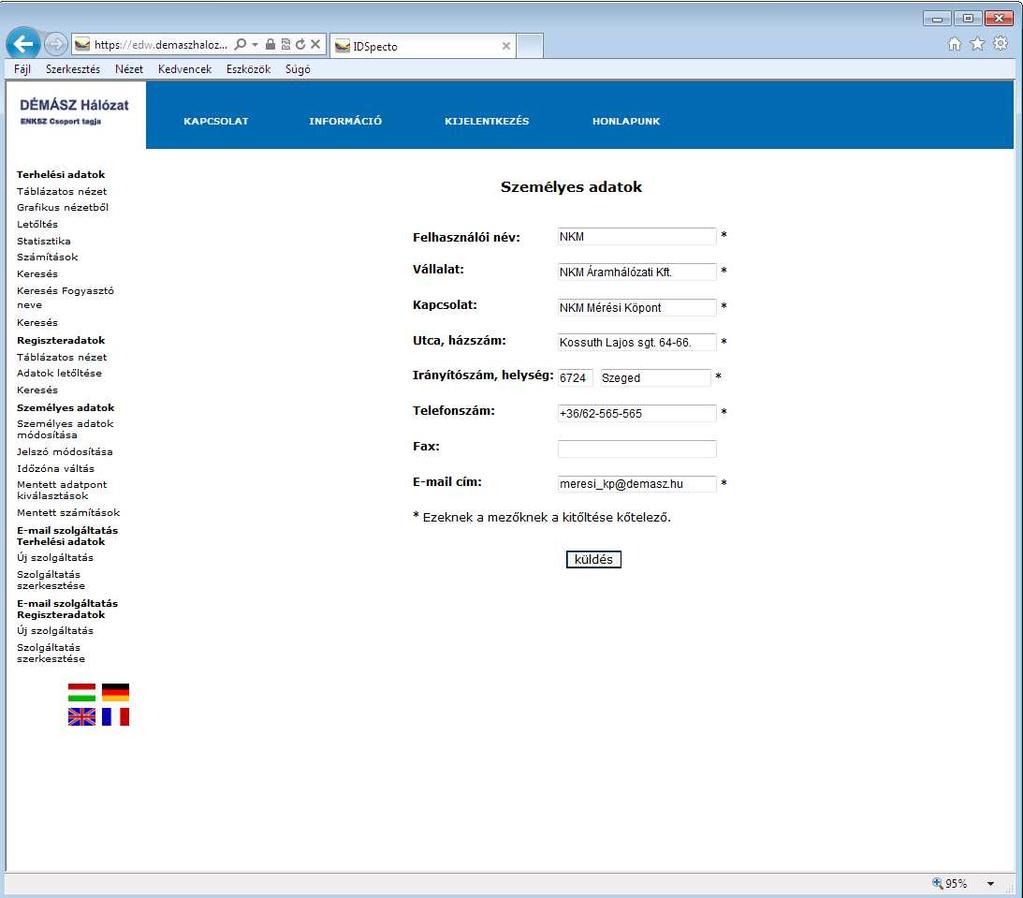
Task: Click the Utca, házszám input field
Action: click(x=637, y=342)
